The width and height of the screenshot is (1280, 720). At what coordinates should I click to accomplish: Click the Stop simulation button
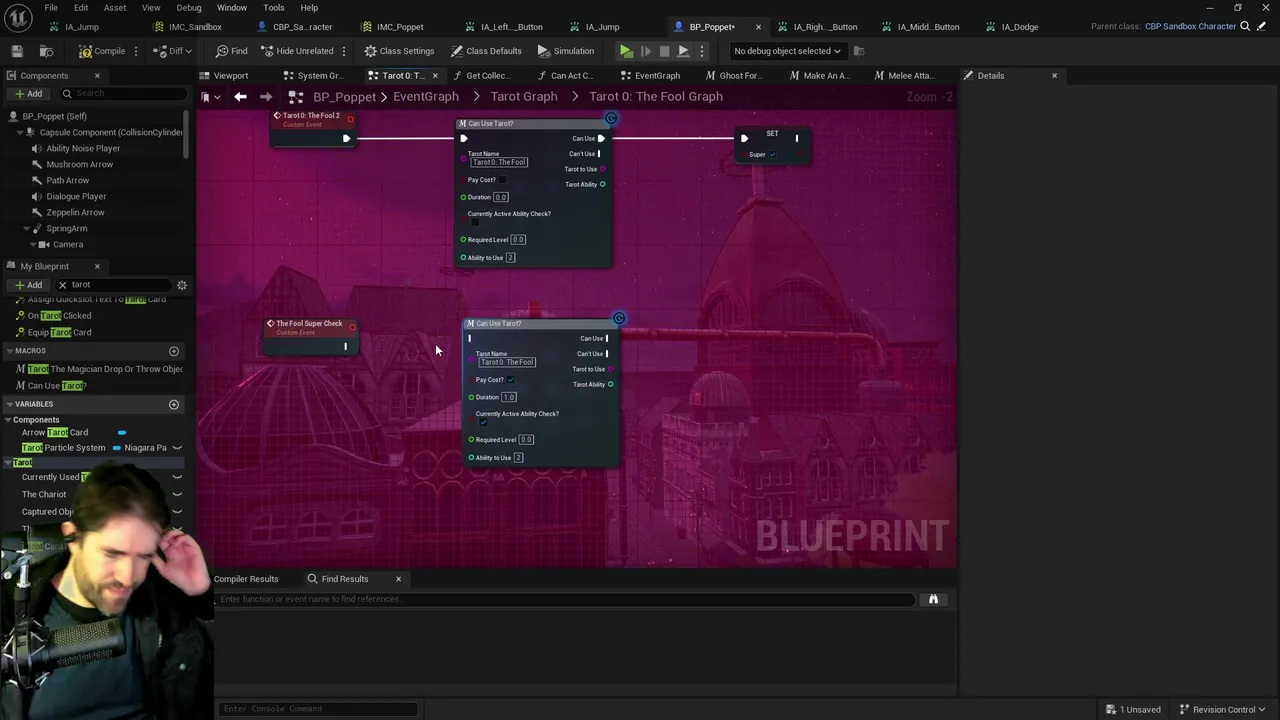(664, 51)
